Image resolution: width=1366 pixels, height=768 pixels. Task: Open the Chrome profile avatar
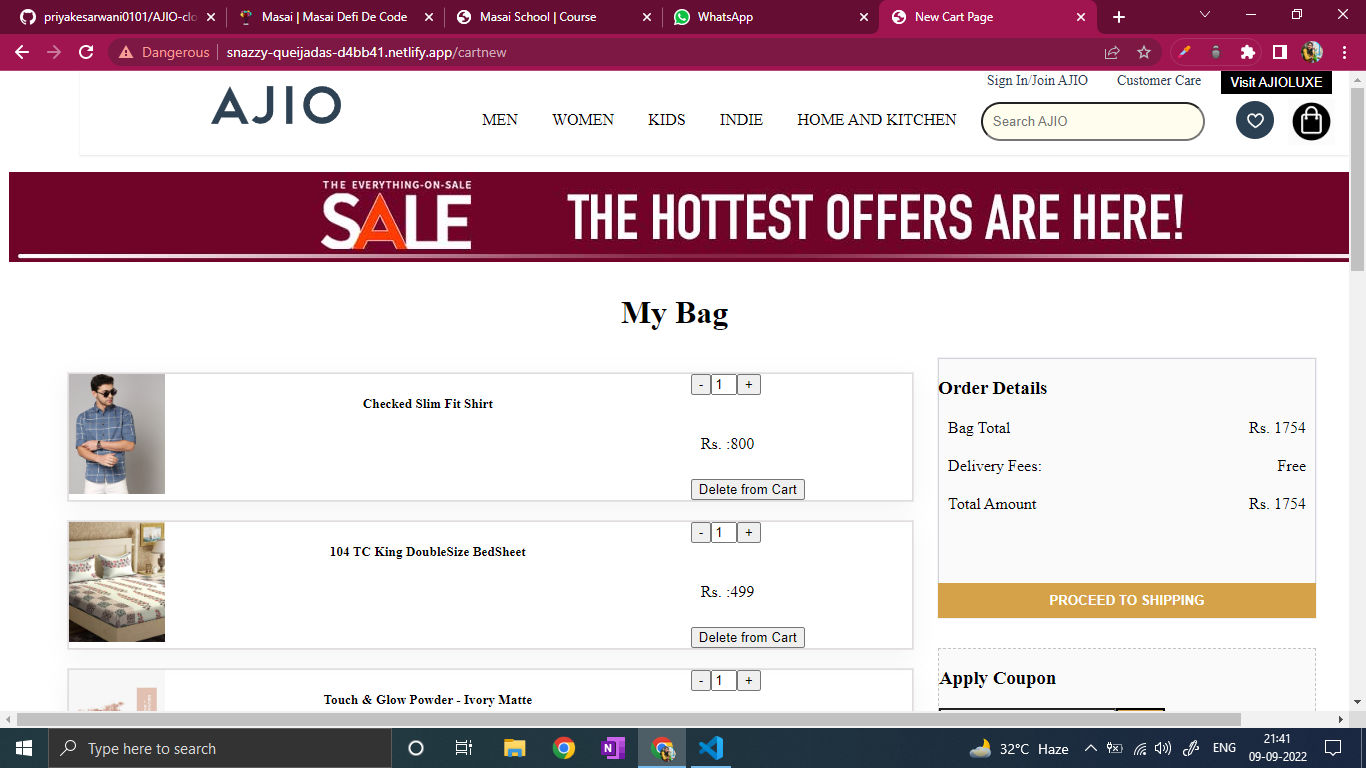[x=1311, y=52]
